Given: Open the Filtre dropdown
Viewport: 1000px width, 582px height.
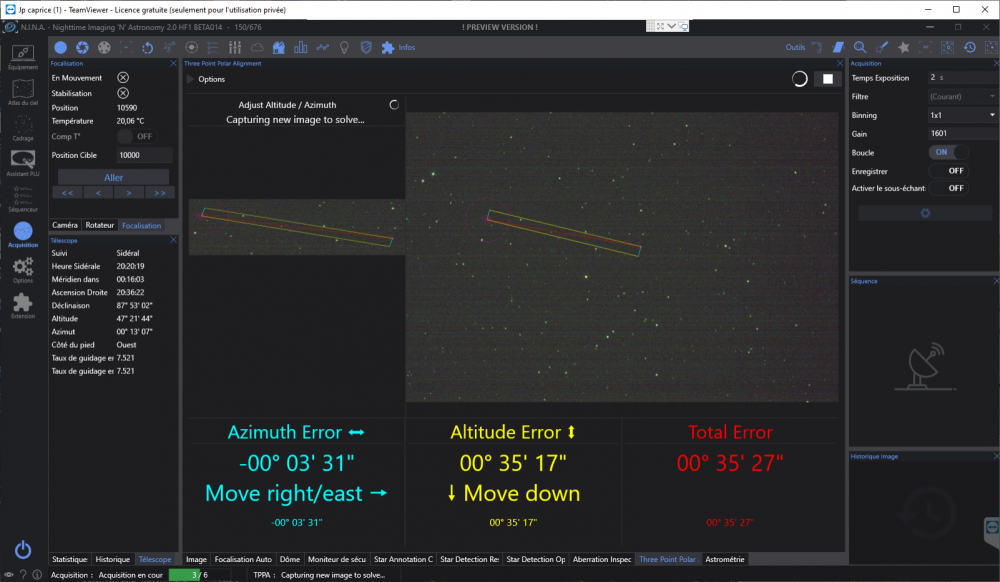Looking at the screenshot, I should (962, 96).
